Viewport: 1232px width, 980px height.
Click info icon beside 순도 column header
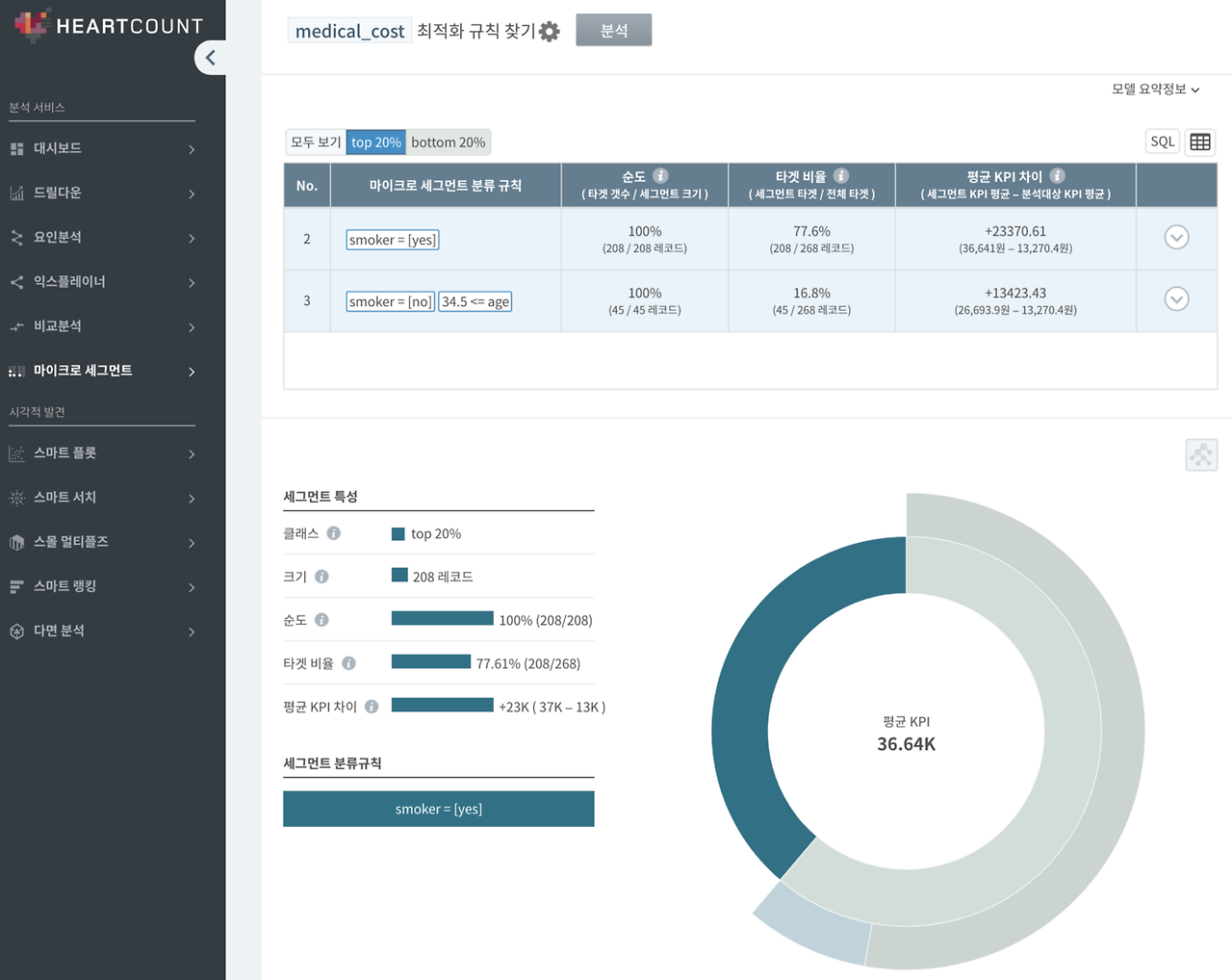tap(660, 176)
